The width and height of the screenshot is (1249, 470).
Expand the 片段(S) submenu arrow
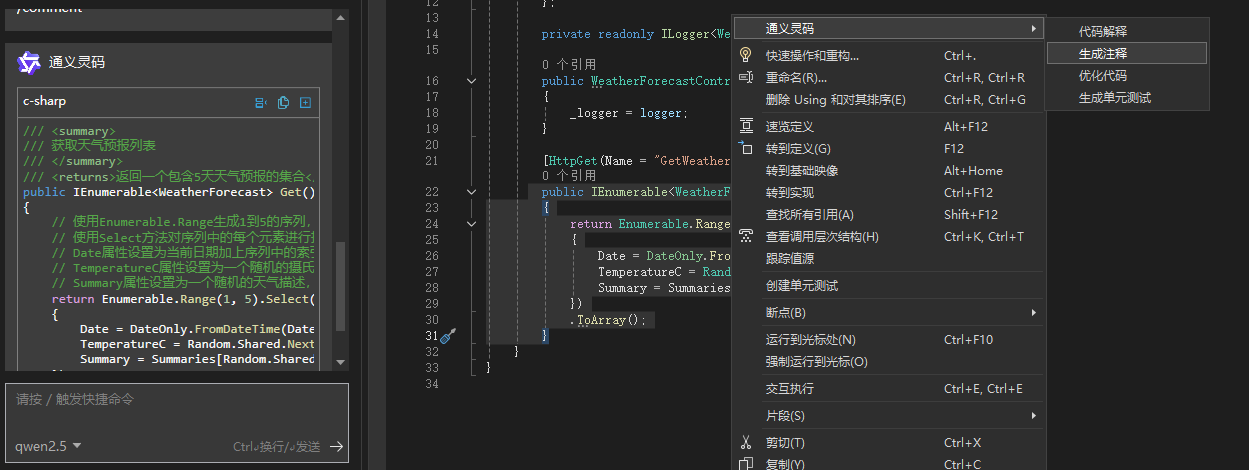pyautogui.click(x=1033, y=416)
